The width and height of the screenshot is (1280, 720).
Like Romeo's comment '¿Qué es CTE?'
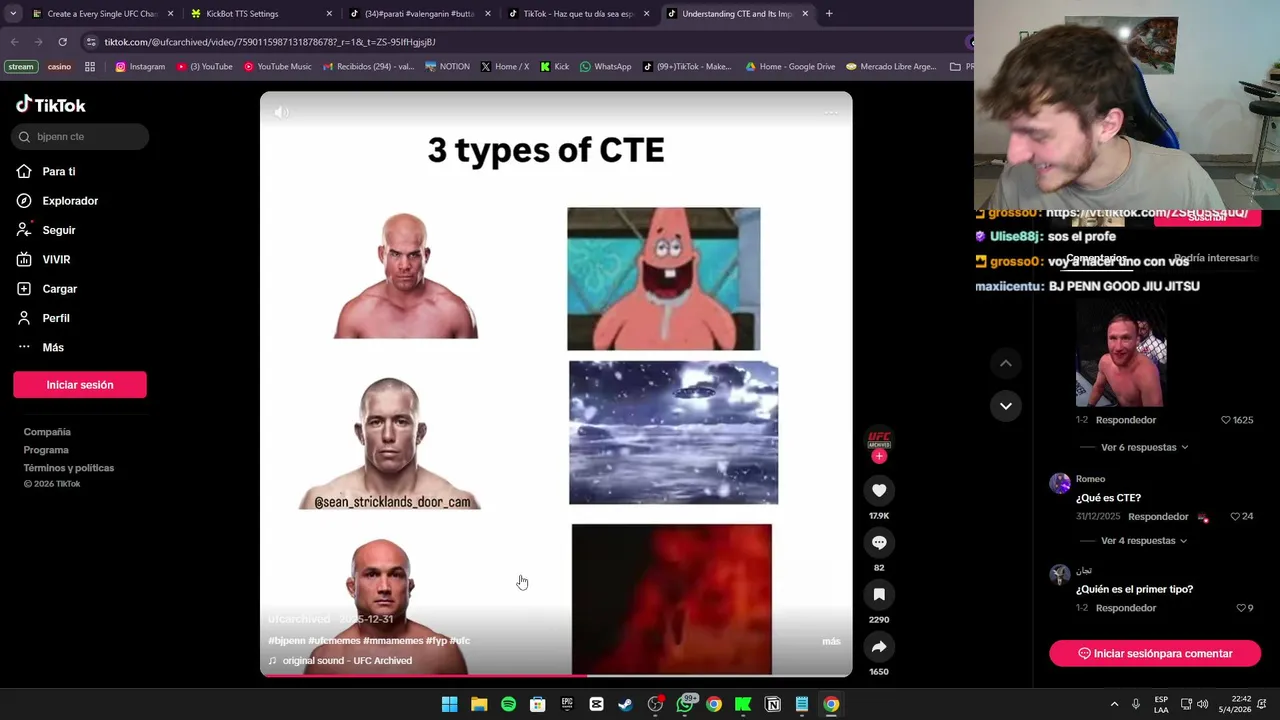click(x=1235, y=517)
